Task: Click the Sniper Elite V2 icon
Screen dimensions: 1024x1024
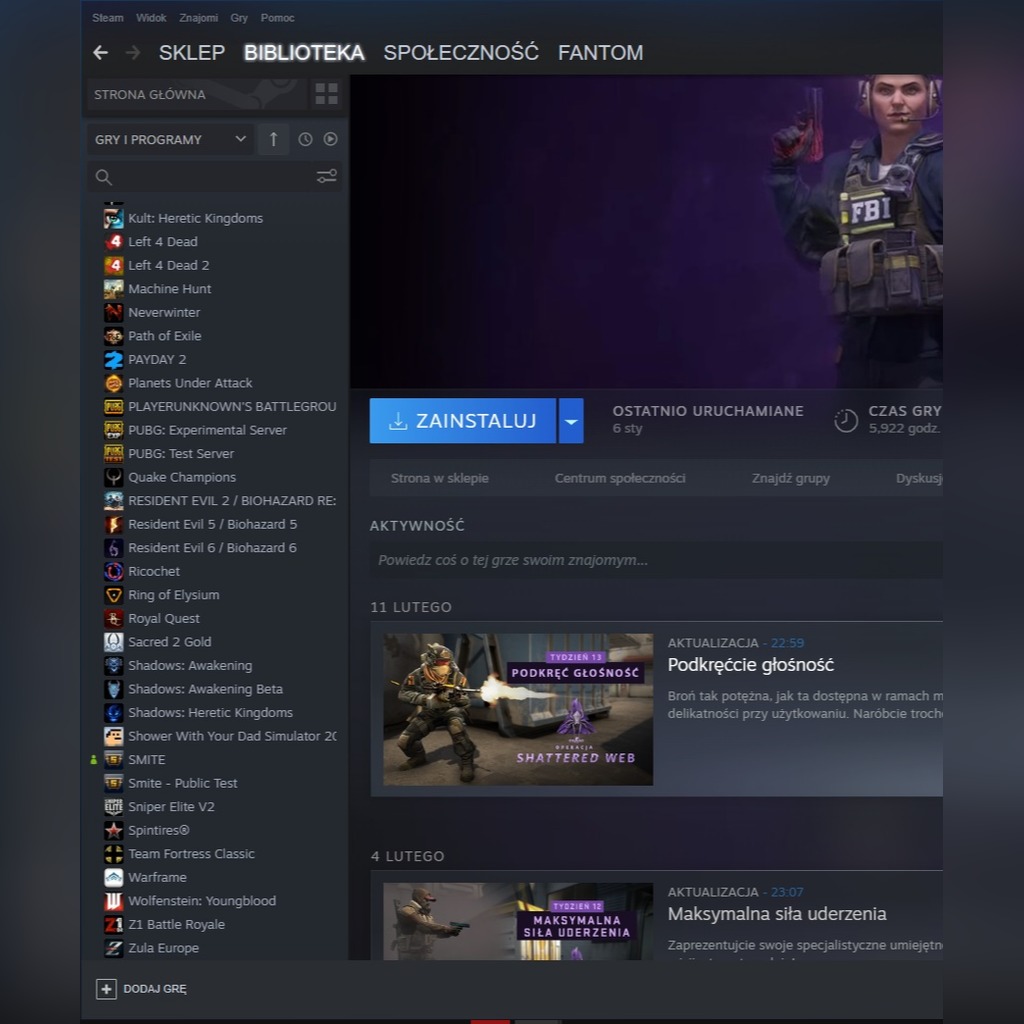Action: click(114, 807)
